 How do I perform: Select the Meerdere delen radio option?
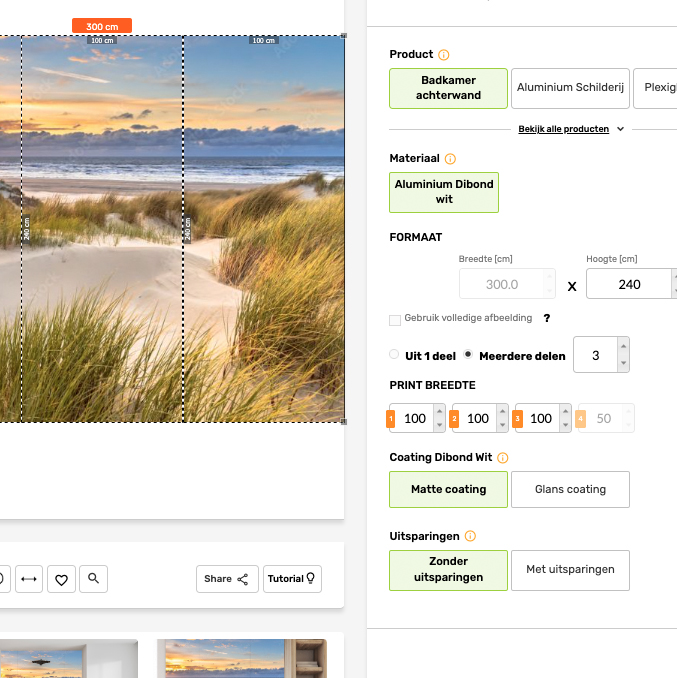[468, 355]
